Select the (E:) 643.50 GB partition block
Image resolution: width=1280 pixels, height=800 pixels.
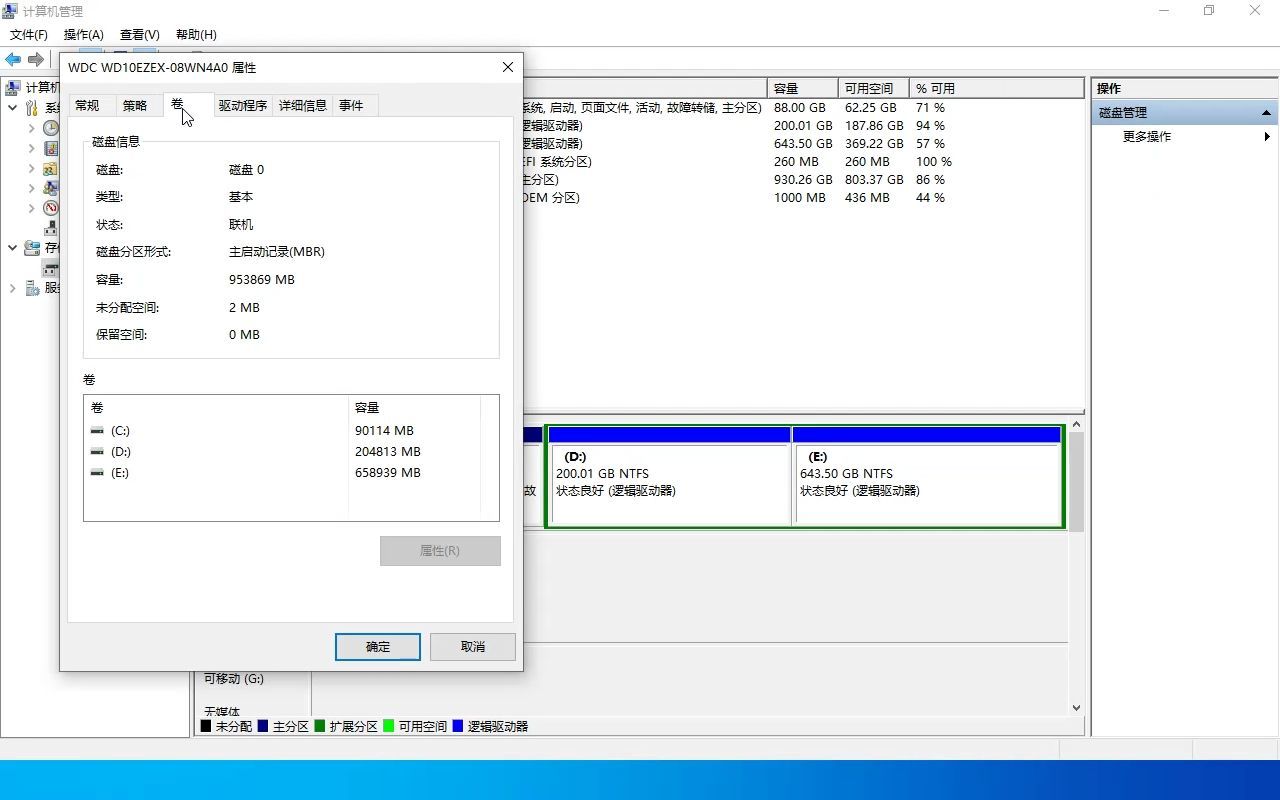[927, 477]
